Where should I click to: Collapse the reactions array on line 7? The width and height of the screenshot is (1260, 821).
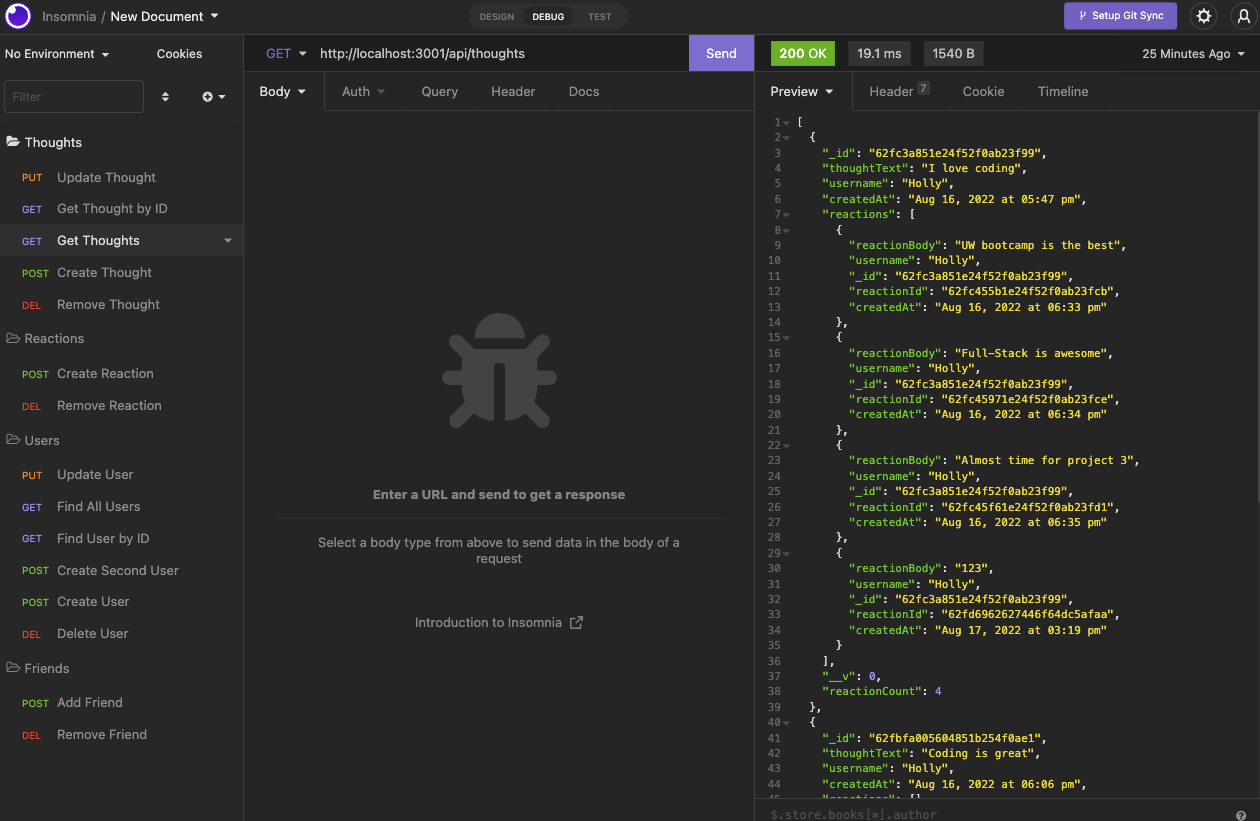(x=787, y=214)
